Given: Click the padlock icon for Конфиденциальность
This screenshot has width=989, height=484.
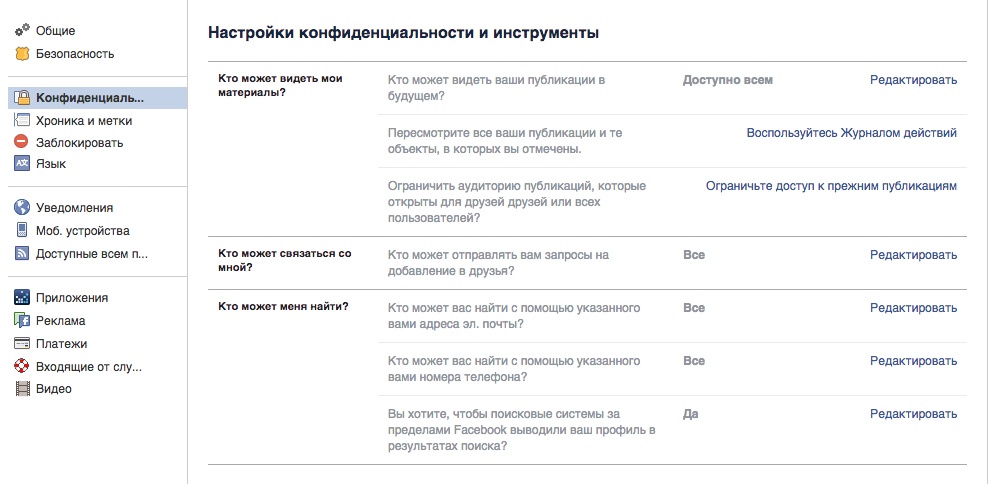Looking at the screenshot, I should click(22, 98).
